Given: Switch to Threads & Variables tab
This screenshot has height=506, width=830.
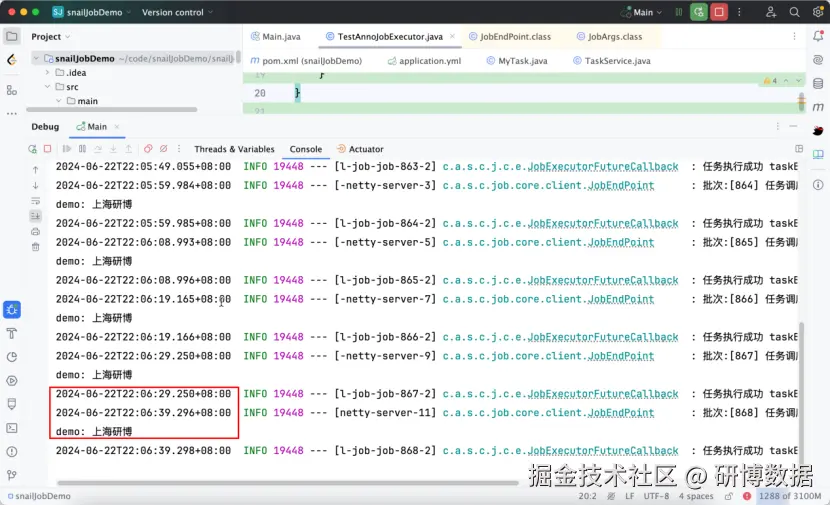Looking at the screenshot, I should point(234,149).
